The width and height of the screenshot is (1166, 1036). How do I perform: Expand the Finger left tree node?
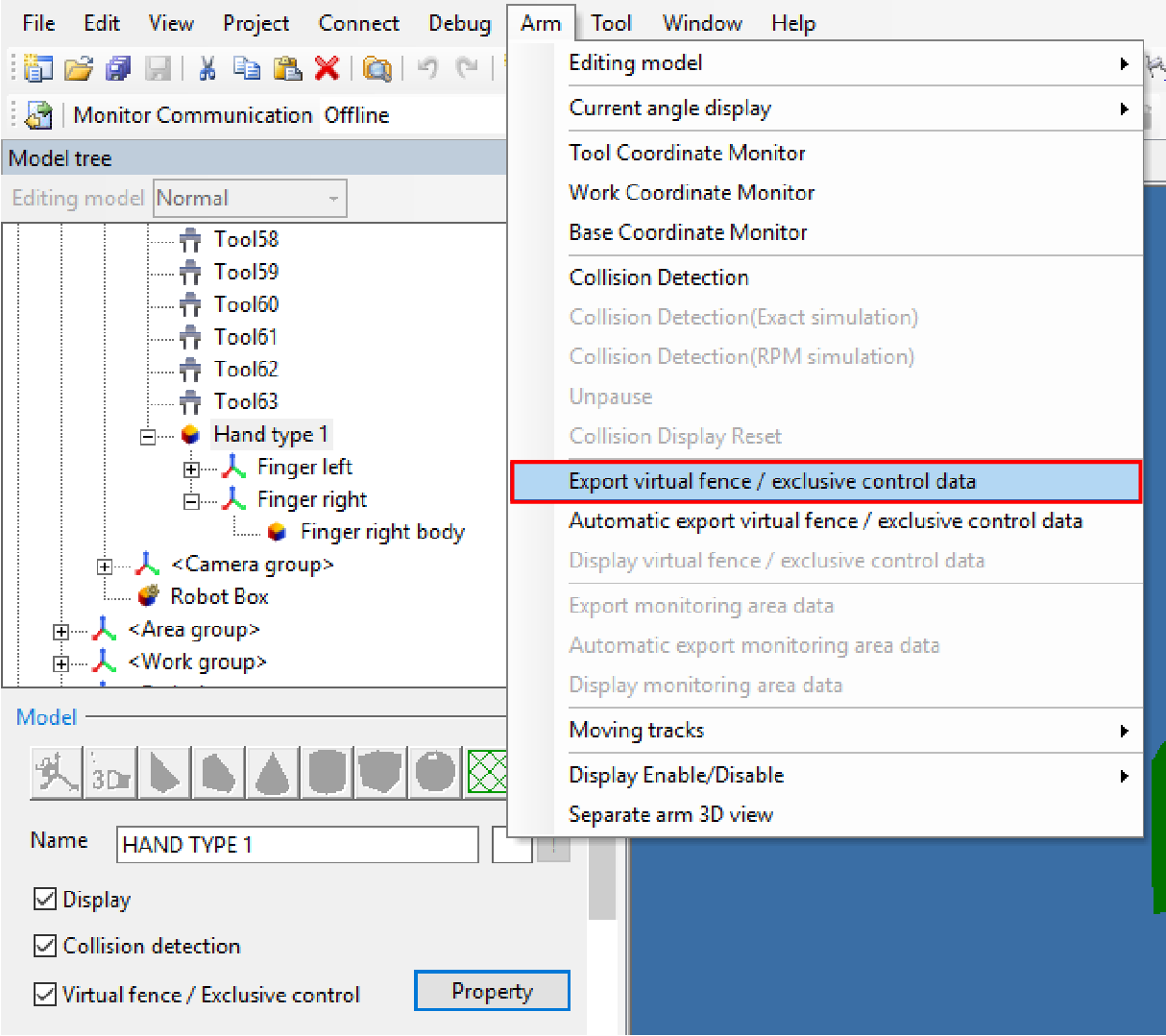click(x=191, y=469)
